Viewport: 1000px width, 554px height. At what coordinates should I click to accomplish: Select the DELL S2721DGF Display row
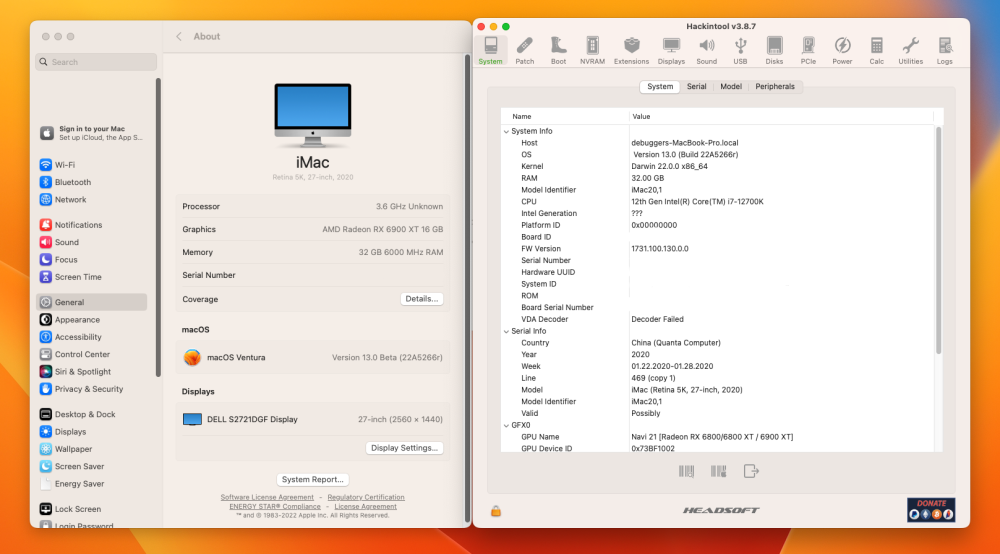pyautogui.click(x=312, y=419)
